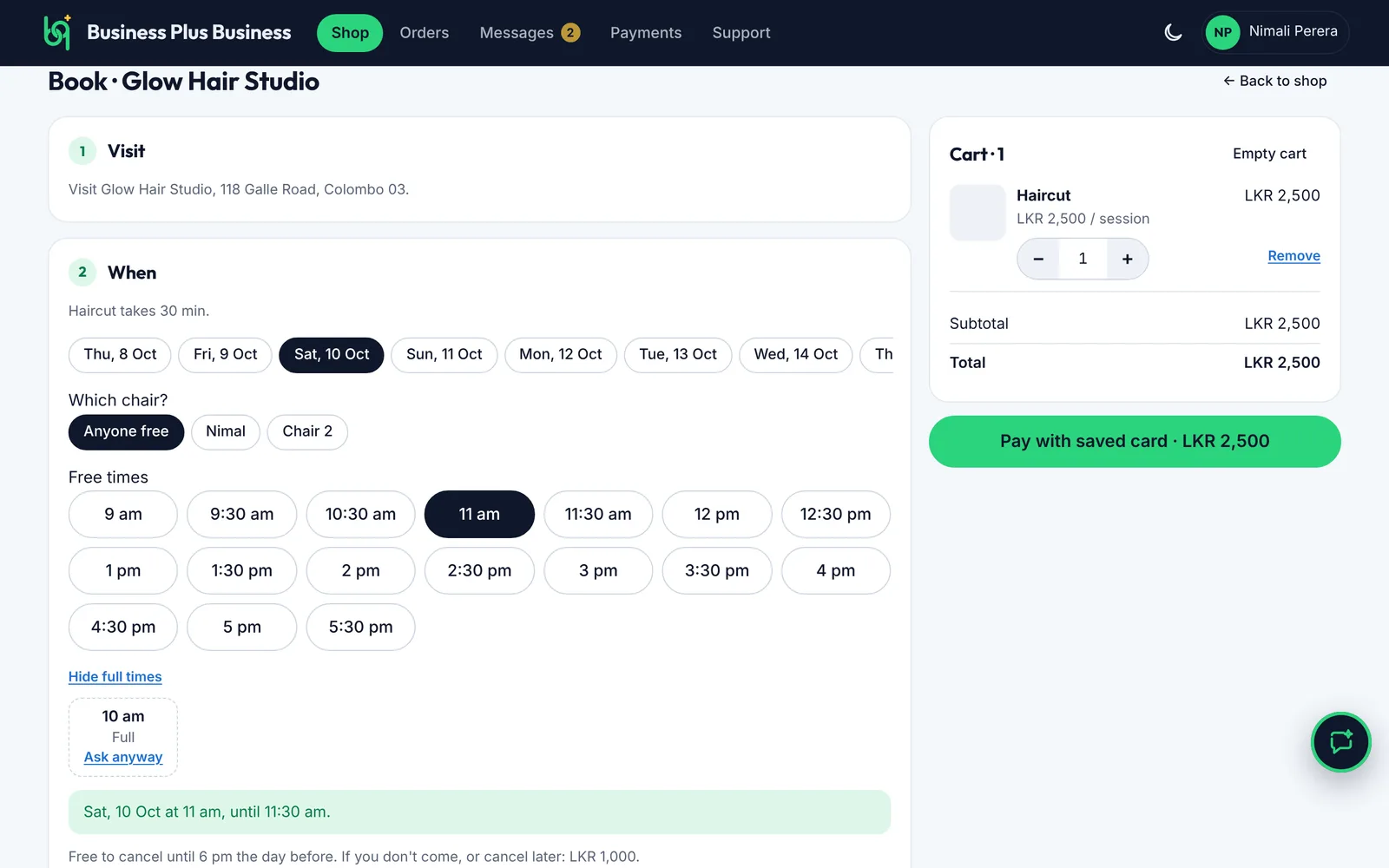Screen dimensions: 1389x868
Task: Toggle dark mode moon icon
Action: pyautogui.click(x=1173, y=33)
